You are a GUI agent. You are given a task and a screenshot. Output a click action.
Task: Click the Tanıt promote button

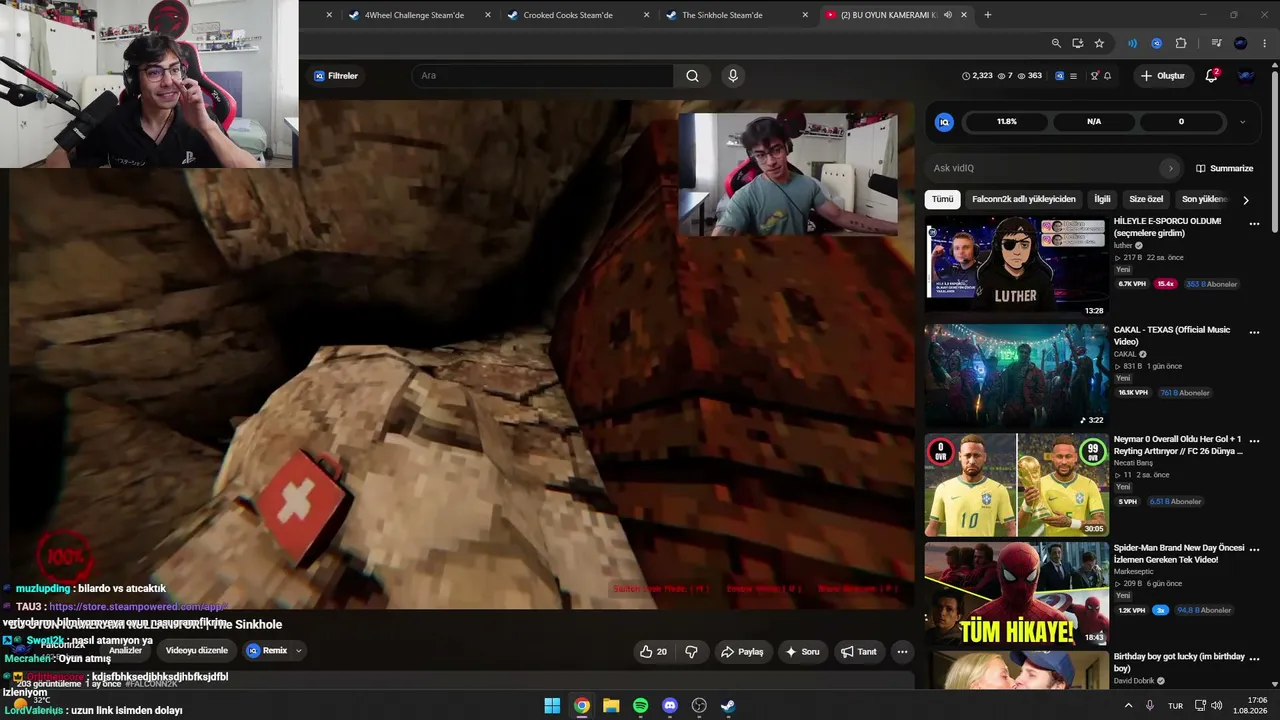click(859, 651)
